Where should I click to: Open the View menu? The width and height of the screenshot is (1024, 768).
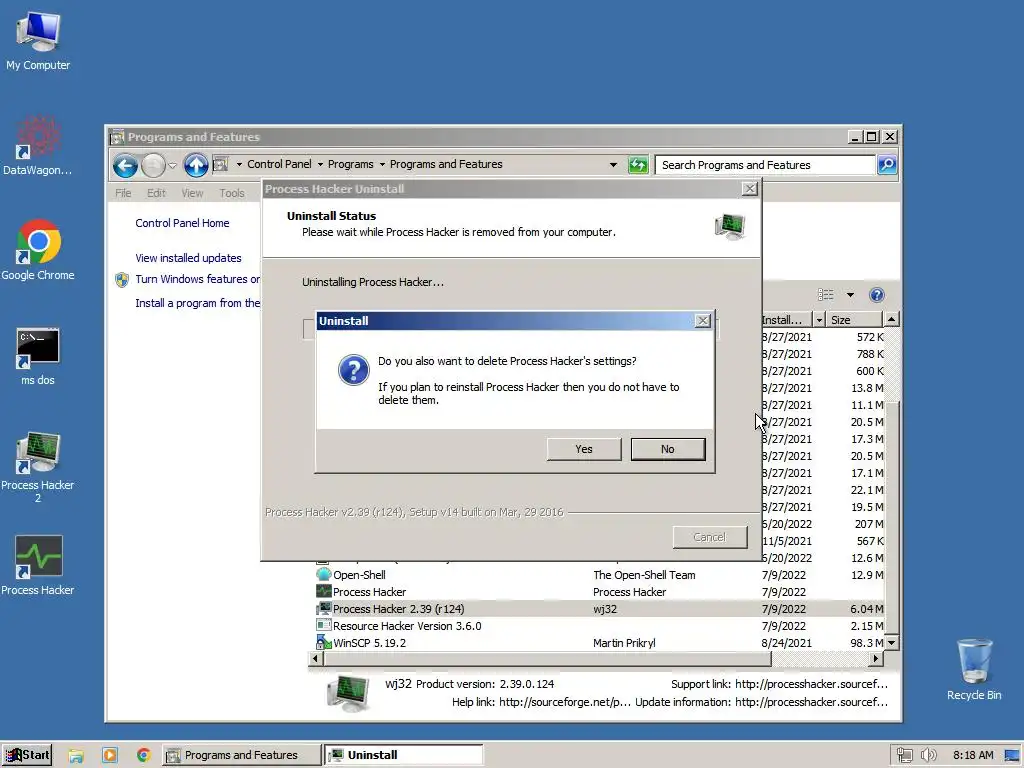click(192, 193)
